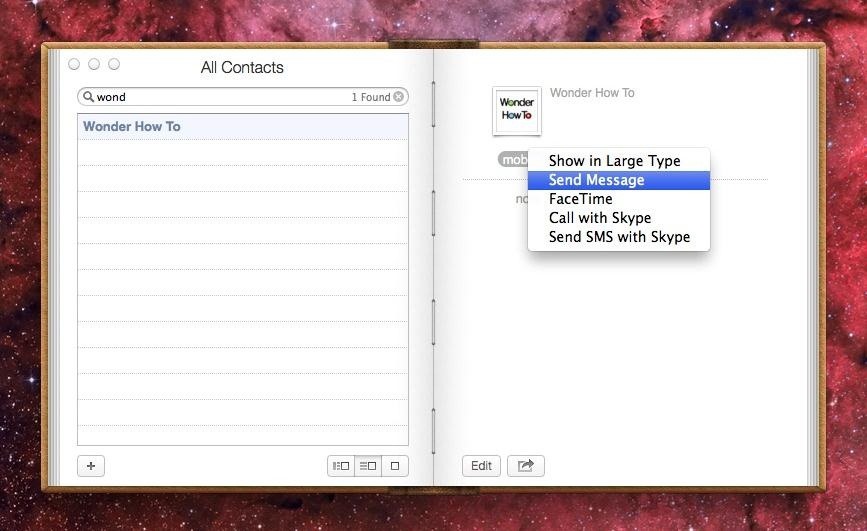This screenshot has width=867, height=531.
Task: Click the 1 Found result count
Action: pyautogui.click(x=371, y=97)
